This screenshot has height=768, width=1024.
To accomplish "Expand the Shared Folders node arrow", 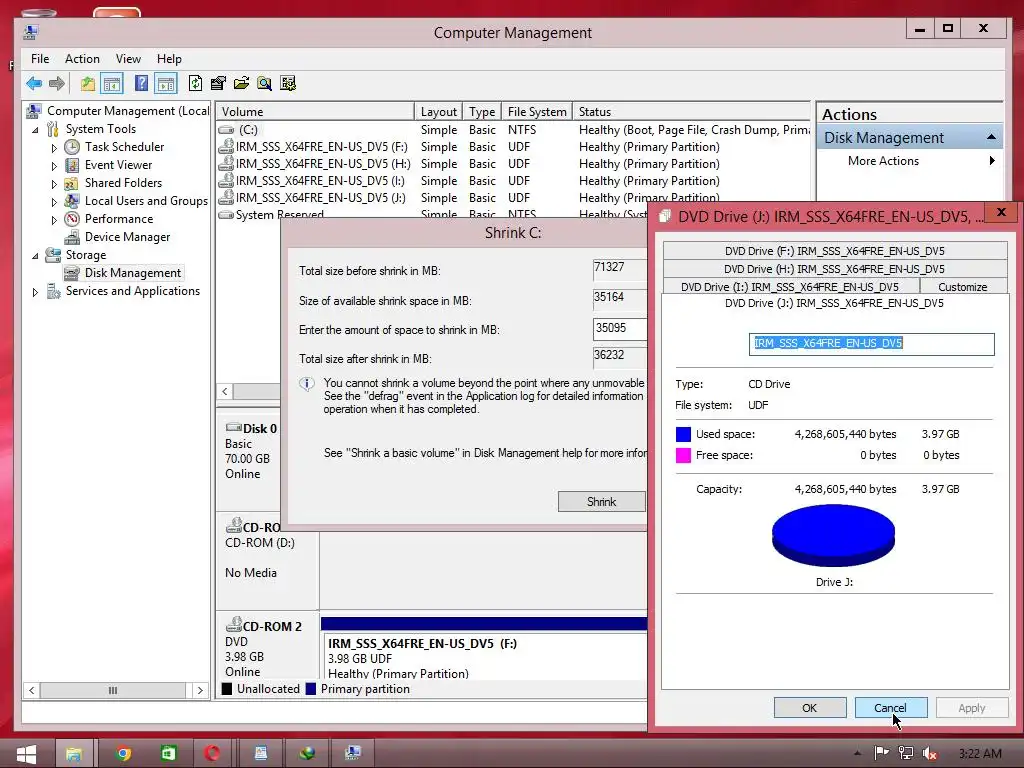I will click(x=54, y=184).
